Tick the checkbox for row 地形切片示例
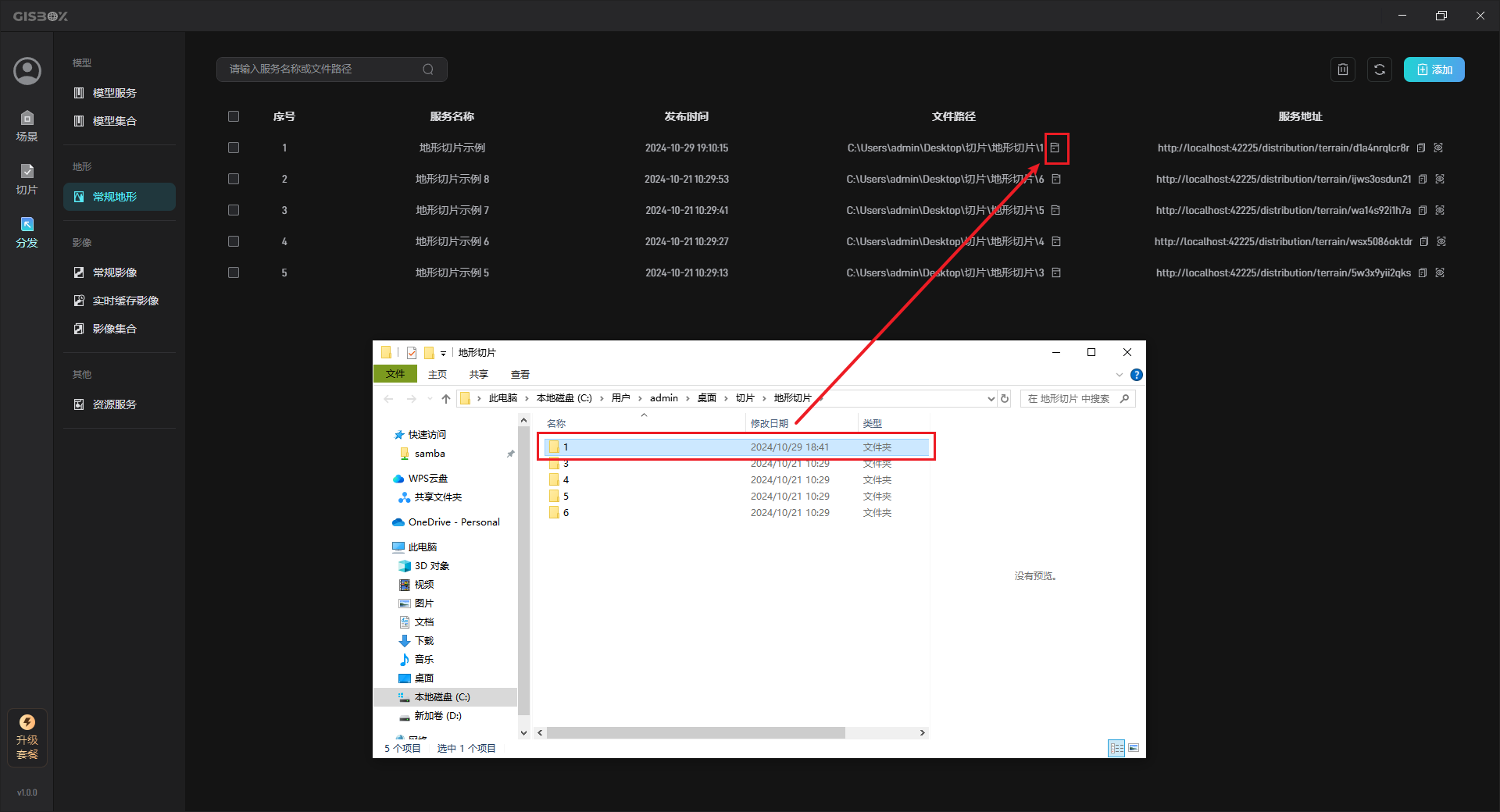Image resolution: width=1500 pixels, height=812 pixels. click(x=234, y=148)
